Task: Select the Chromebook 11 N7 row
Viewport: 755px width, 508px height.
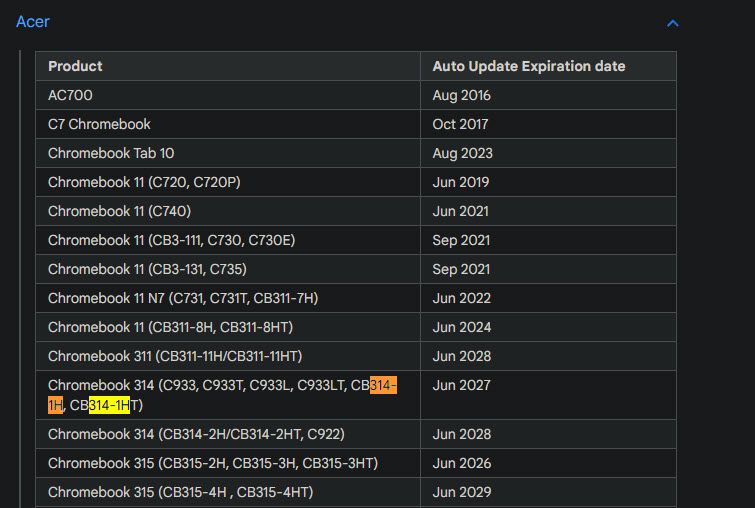Action: pyautogui.click(x=183, y=298)
